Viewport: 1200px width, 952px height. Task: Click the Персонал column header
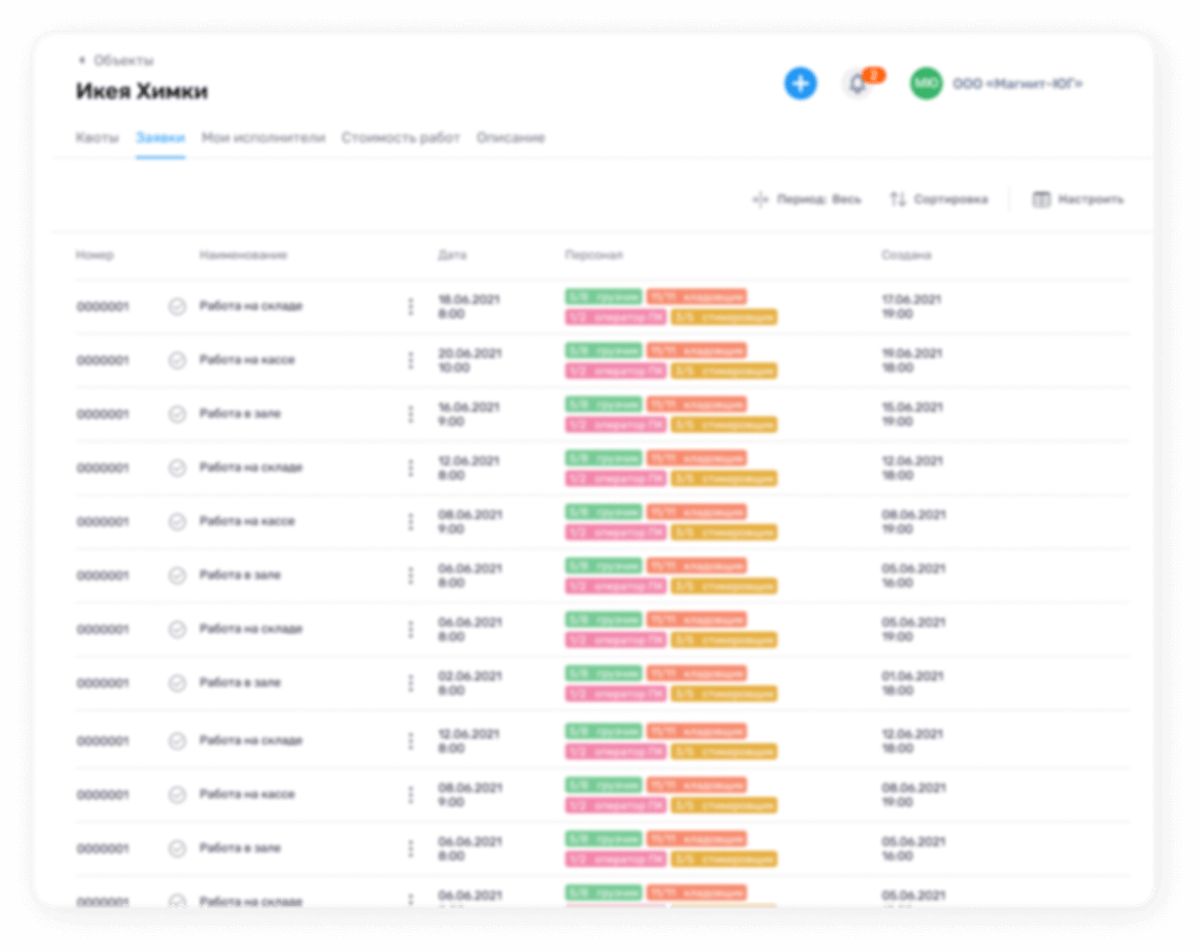coord(594,255)
